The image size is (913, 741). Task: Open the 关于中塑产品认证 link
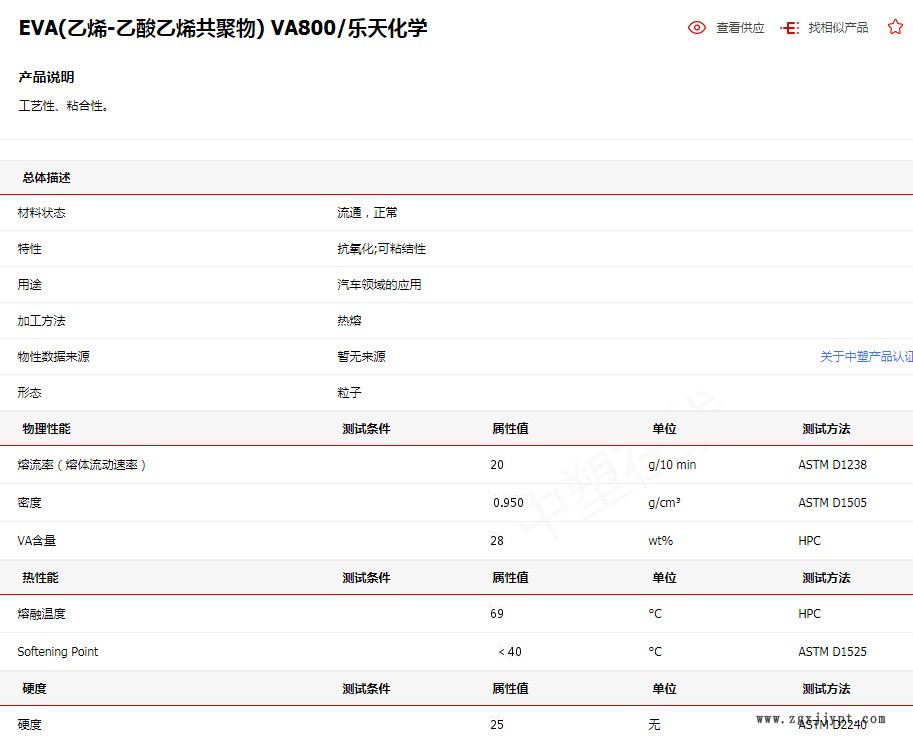[866, 357]
